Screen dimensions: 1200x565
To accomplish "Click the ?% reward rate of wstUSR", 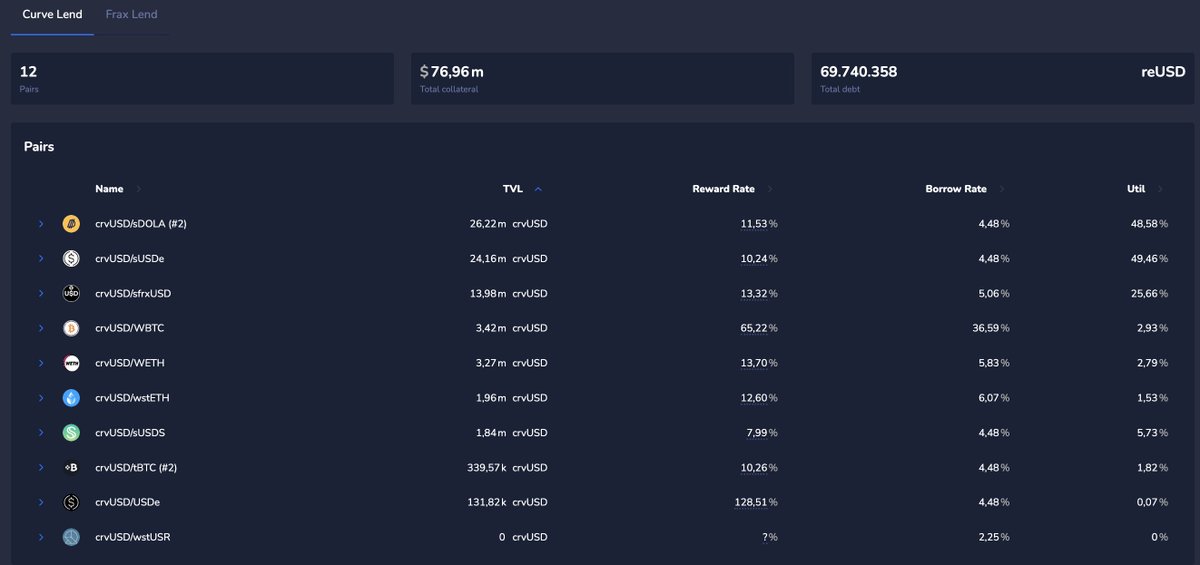I will 770,537.
